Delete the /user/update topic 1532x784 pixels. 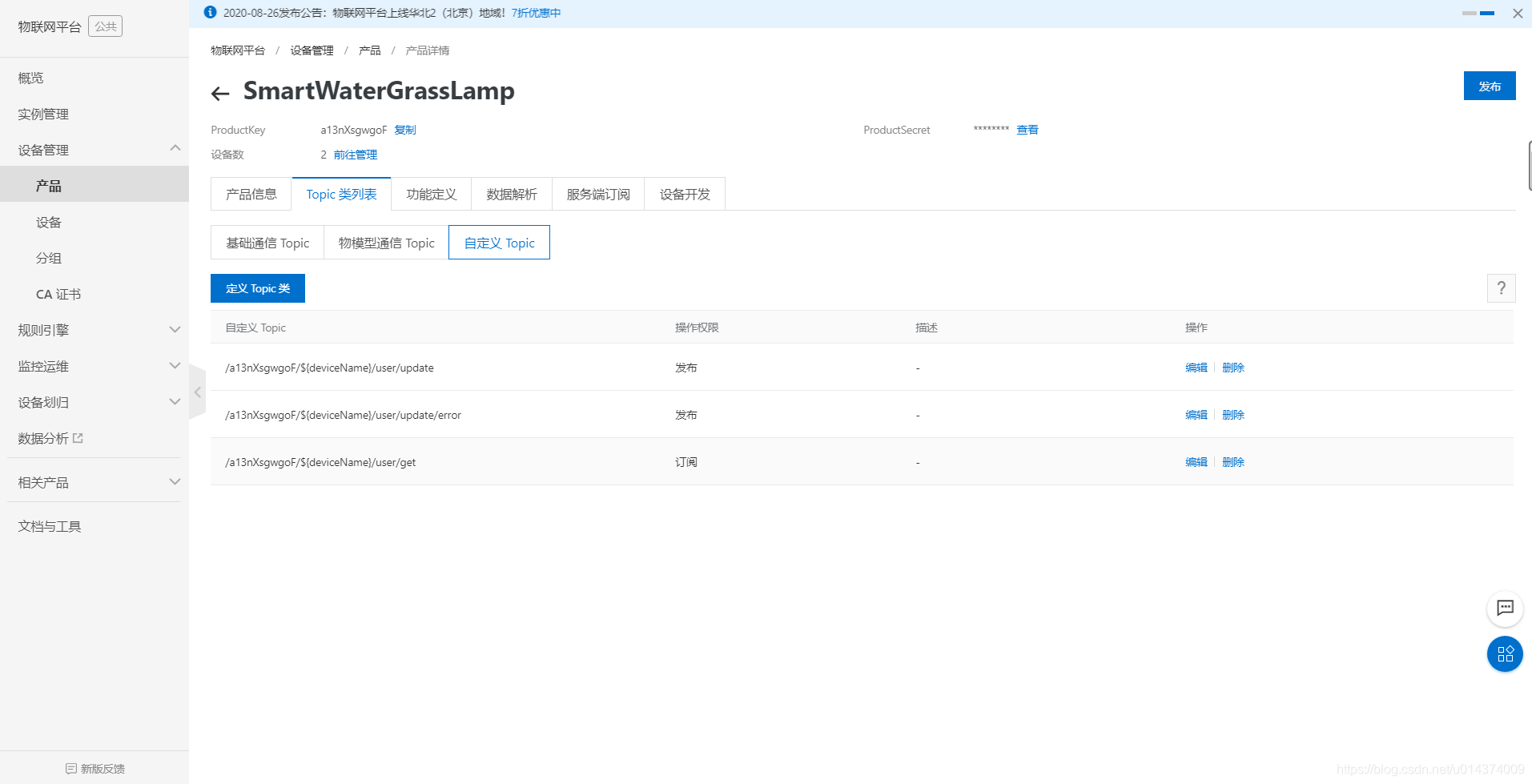coord(1233,368)
